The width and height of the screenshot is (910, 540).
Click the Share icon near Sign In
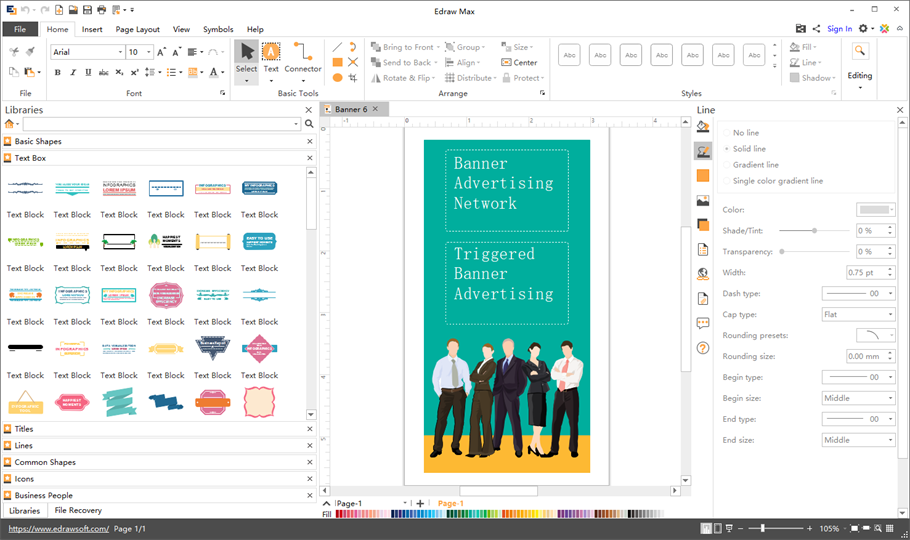(817, 29)
